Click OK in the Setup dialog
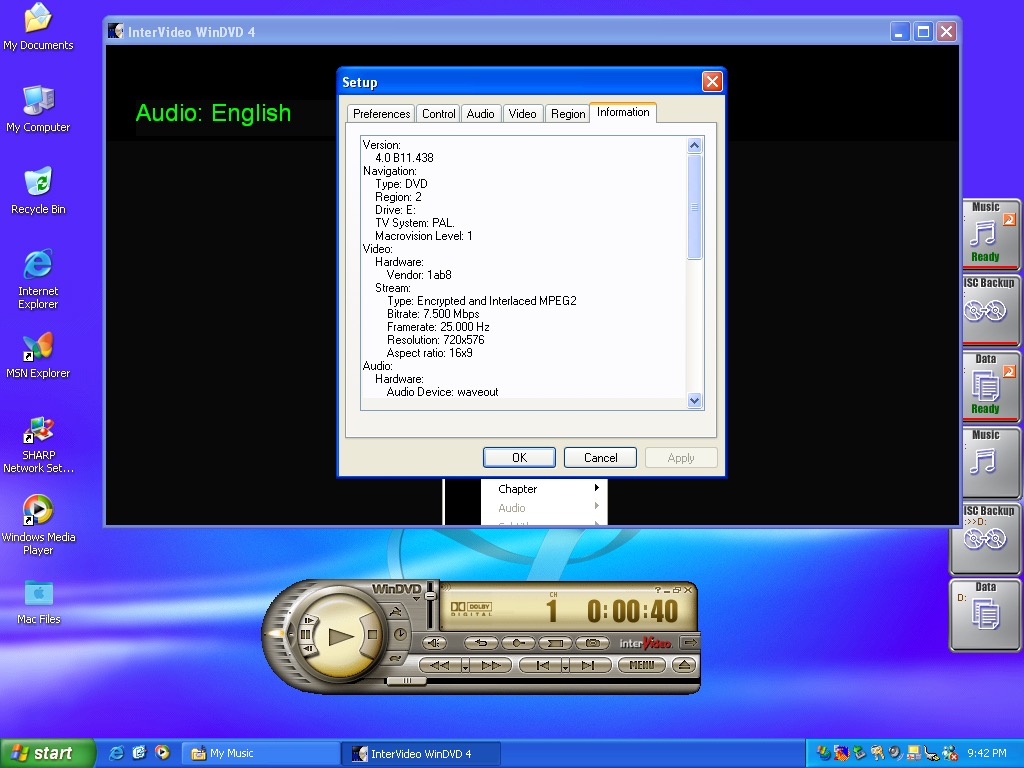This screenshot has height=768, width=1024. click(x=519, y=458)
